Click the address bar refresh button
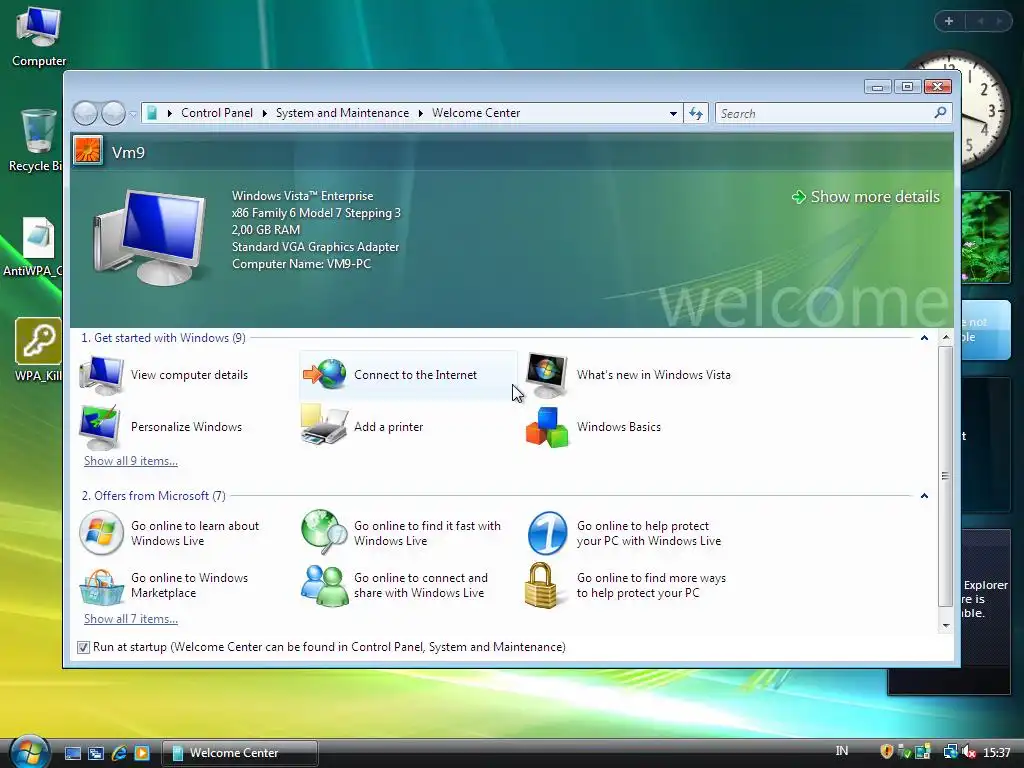 696,114
